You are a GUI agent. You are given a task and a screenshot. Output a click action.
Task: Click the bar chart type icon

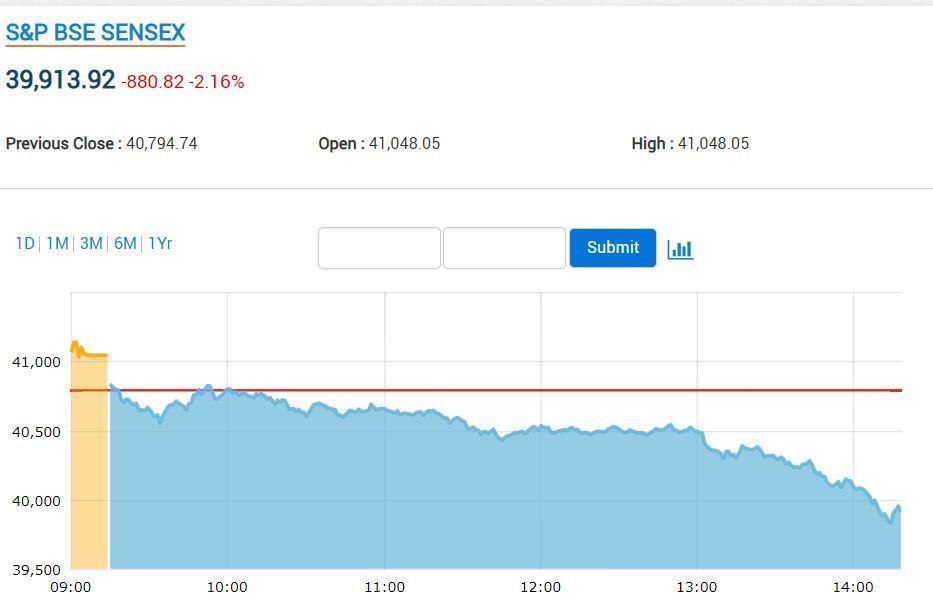click(680, 248)
